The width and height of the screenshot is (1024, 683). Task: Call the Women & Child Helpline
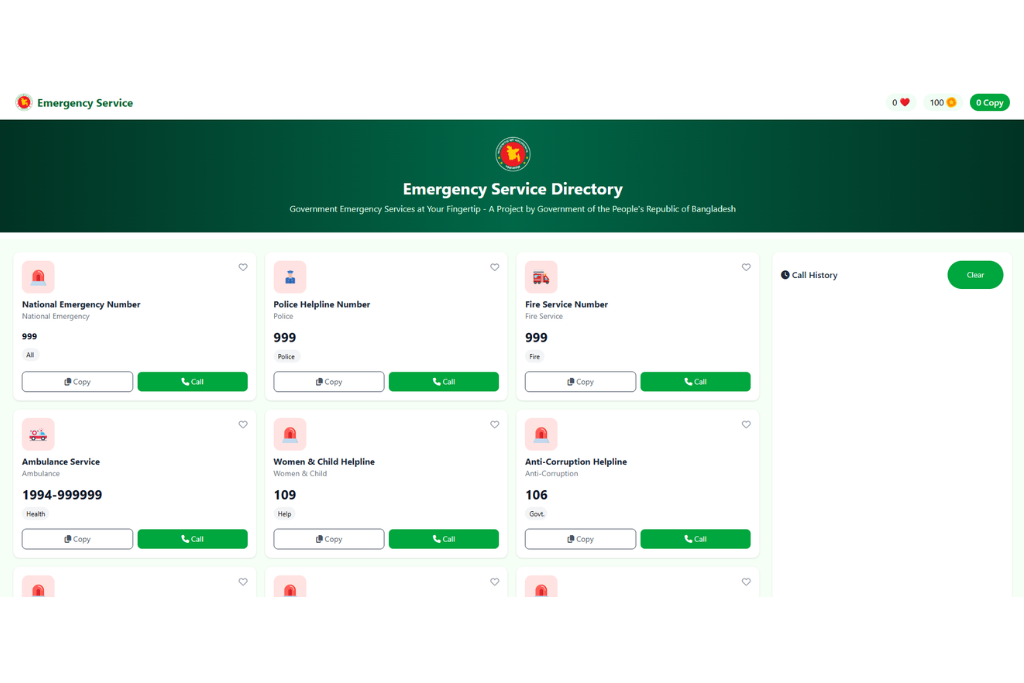click(443, 539)
